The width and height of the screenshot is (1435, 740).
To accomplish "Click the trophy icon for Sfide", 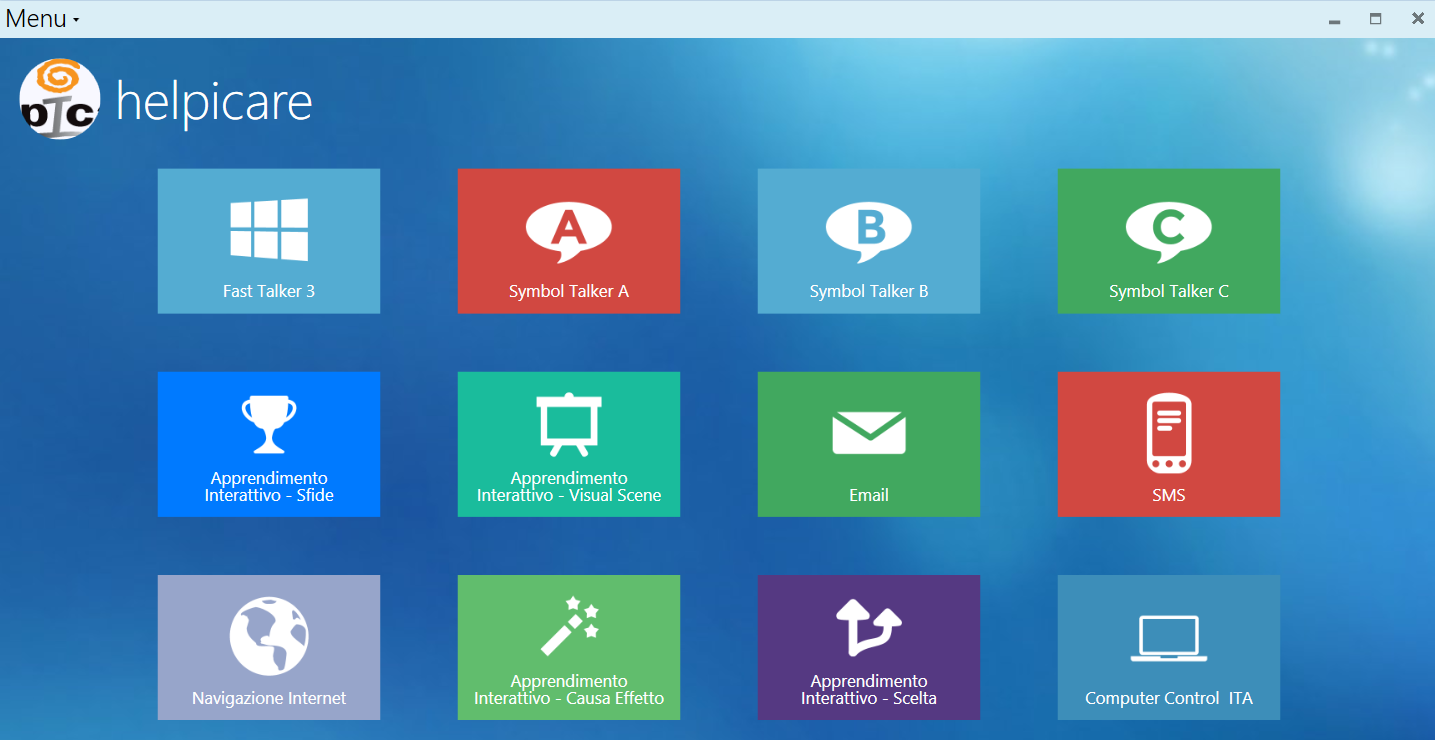I will coord(269,425).
